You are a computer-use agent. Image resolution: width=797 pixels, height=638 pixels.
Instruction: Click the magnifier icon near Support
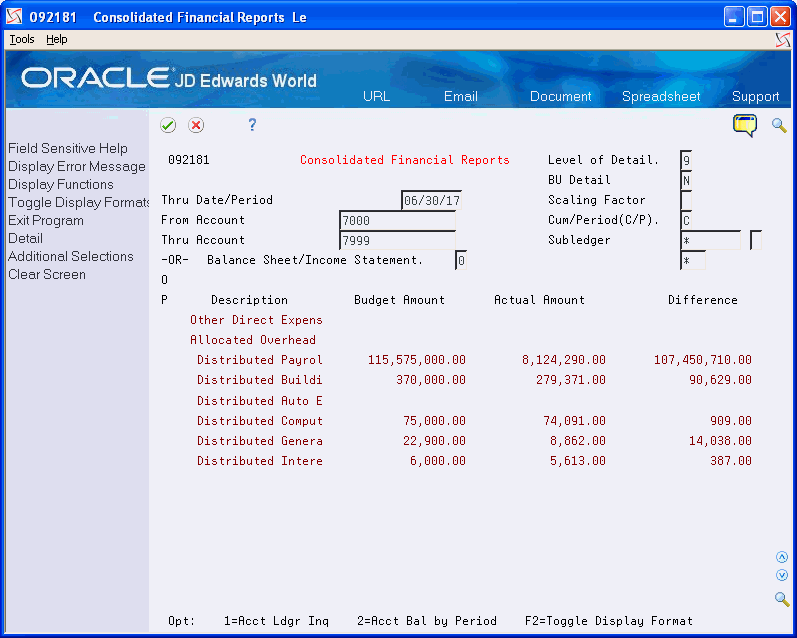coord(779,125)
